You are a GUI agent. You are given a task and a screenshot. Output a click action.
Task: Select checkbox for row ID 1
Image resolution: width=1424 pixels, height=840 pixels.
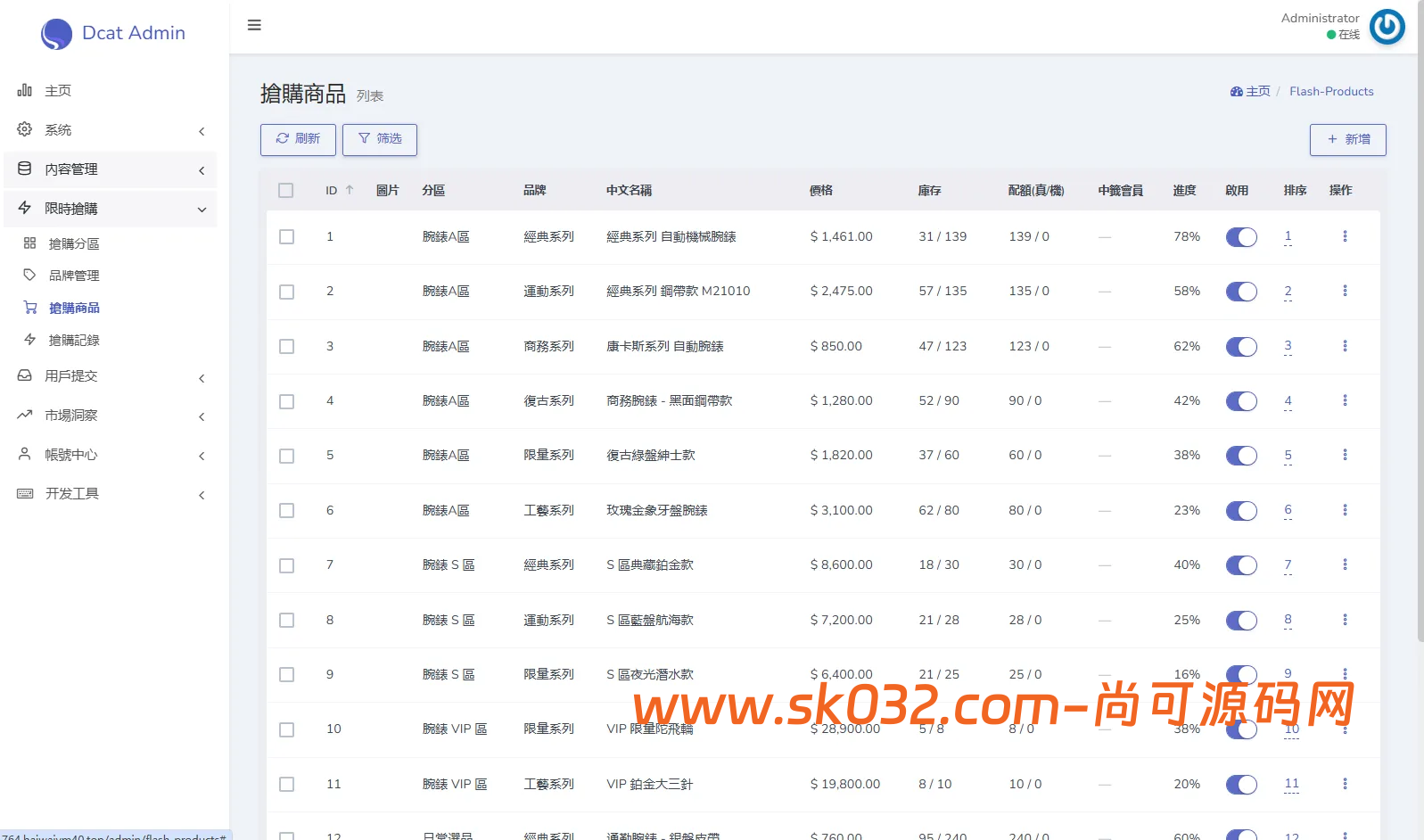(x=286, y=236)
